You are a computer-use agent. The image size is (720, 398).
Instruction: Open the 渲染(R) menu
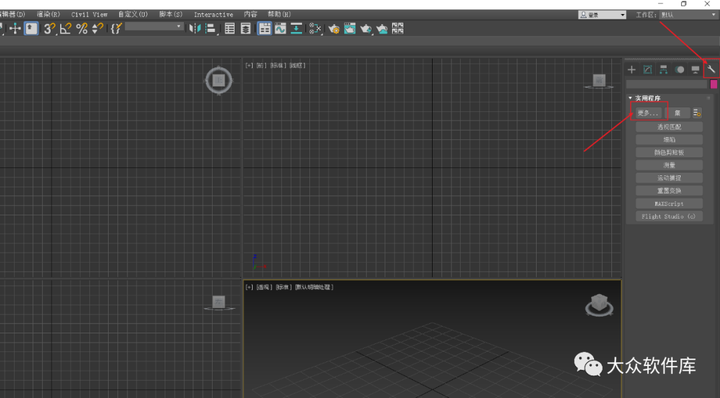[x=48, y=14]
